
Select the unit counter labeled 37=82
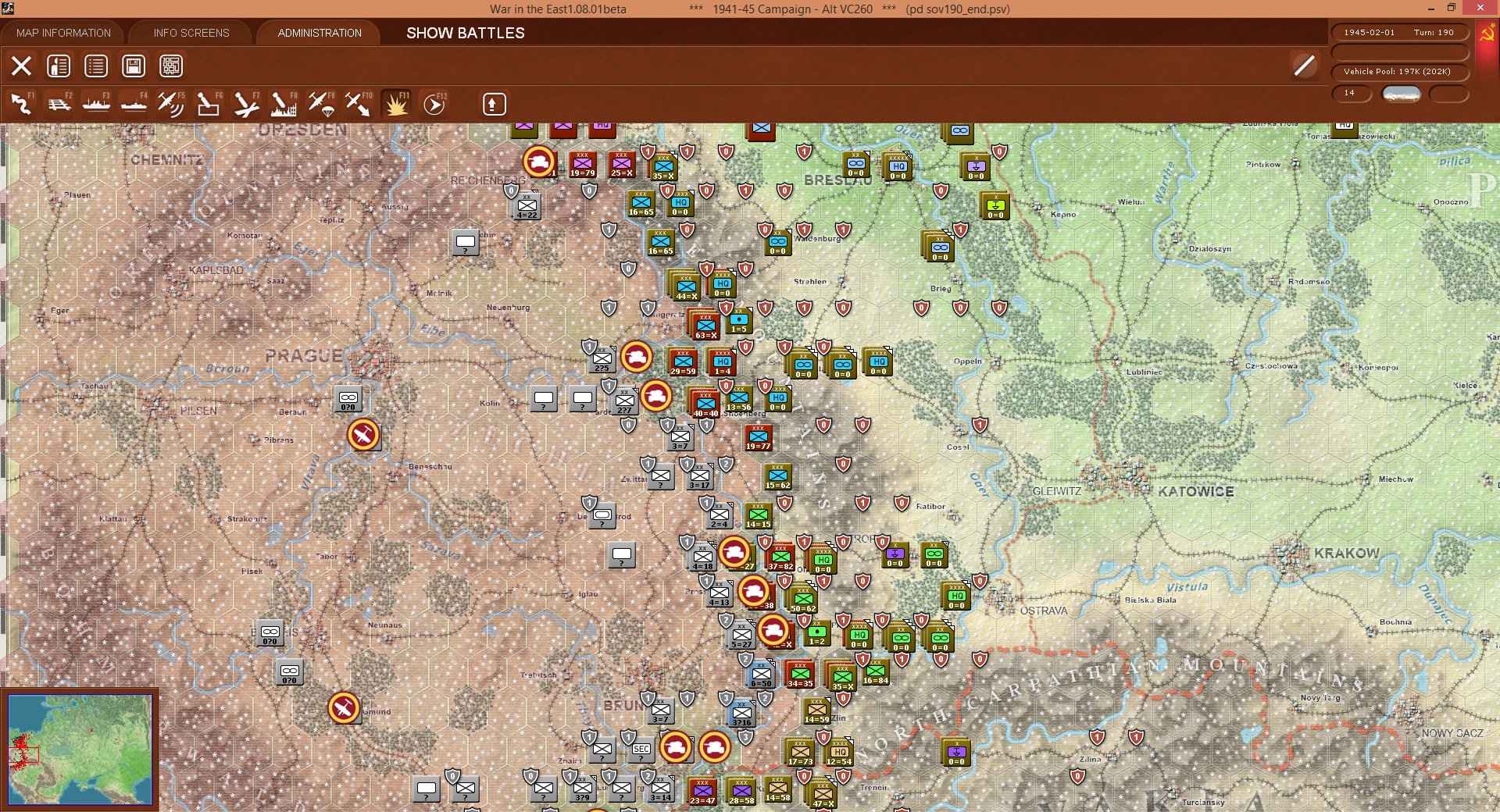[x=780, y=557]
